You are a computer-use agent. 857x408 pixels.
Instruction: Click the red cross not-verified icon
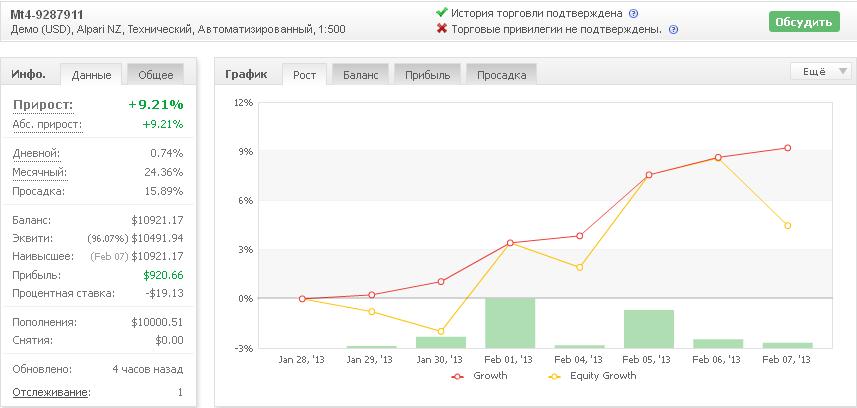click(442, 28)
